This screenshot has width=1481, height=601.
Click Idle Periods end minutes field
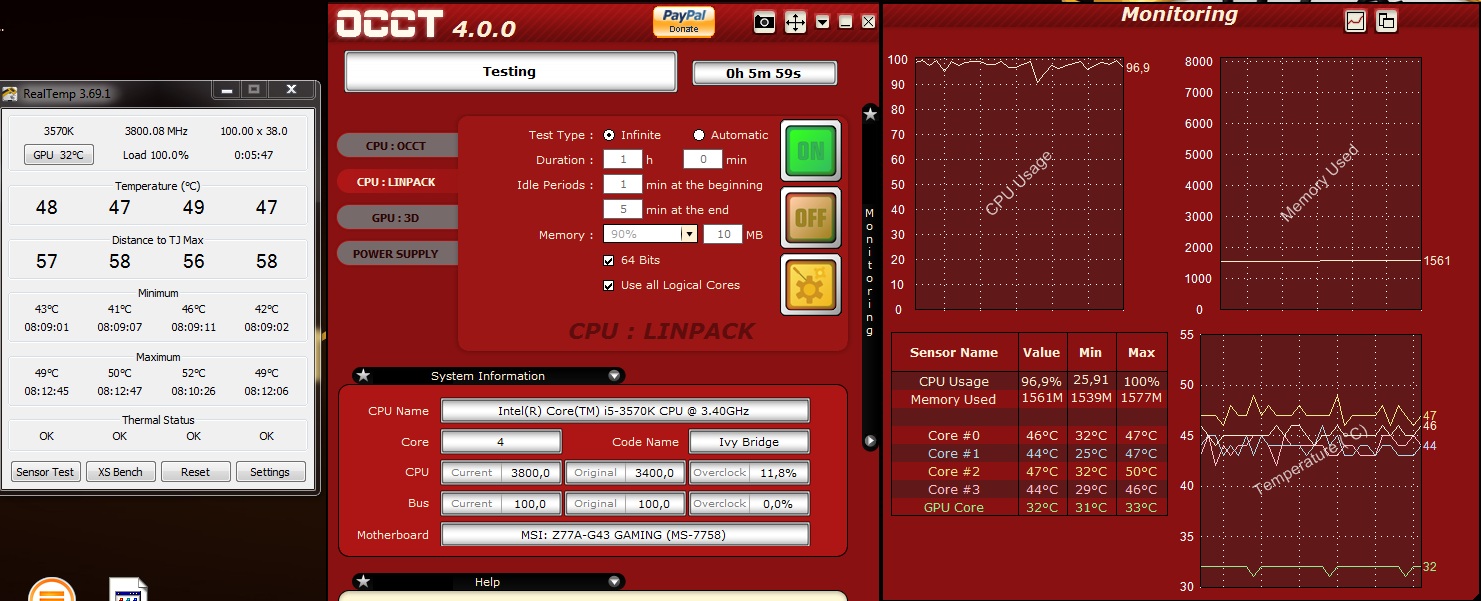tap(622, 209)
